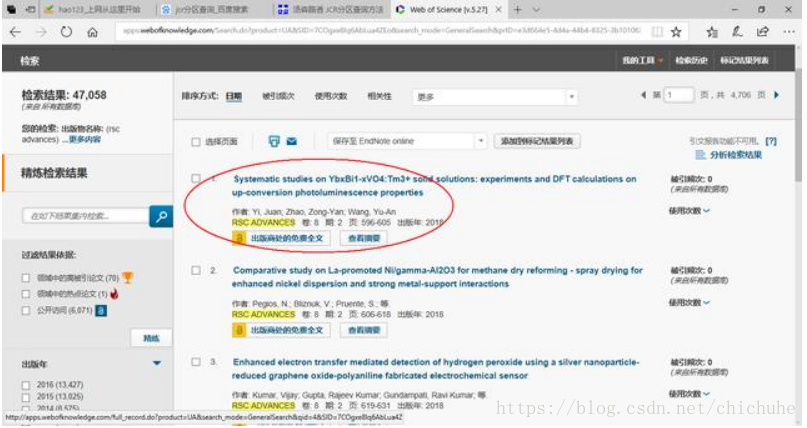Click 查看摘要 for result 1
The image size is (807, 428).
tap(364, 238)
